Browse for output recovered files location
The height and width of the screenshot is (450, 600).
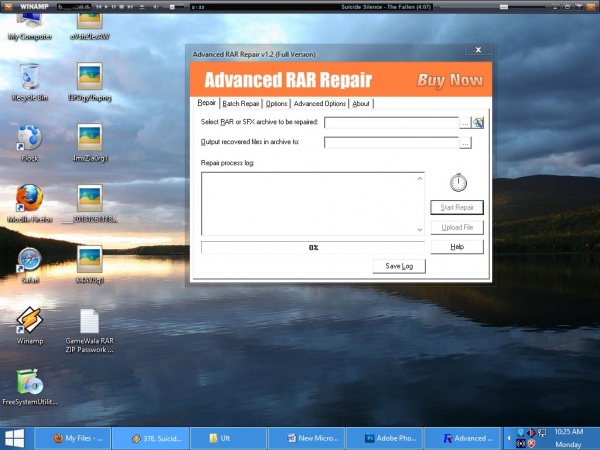click(x=465, y=143)
